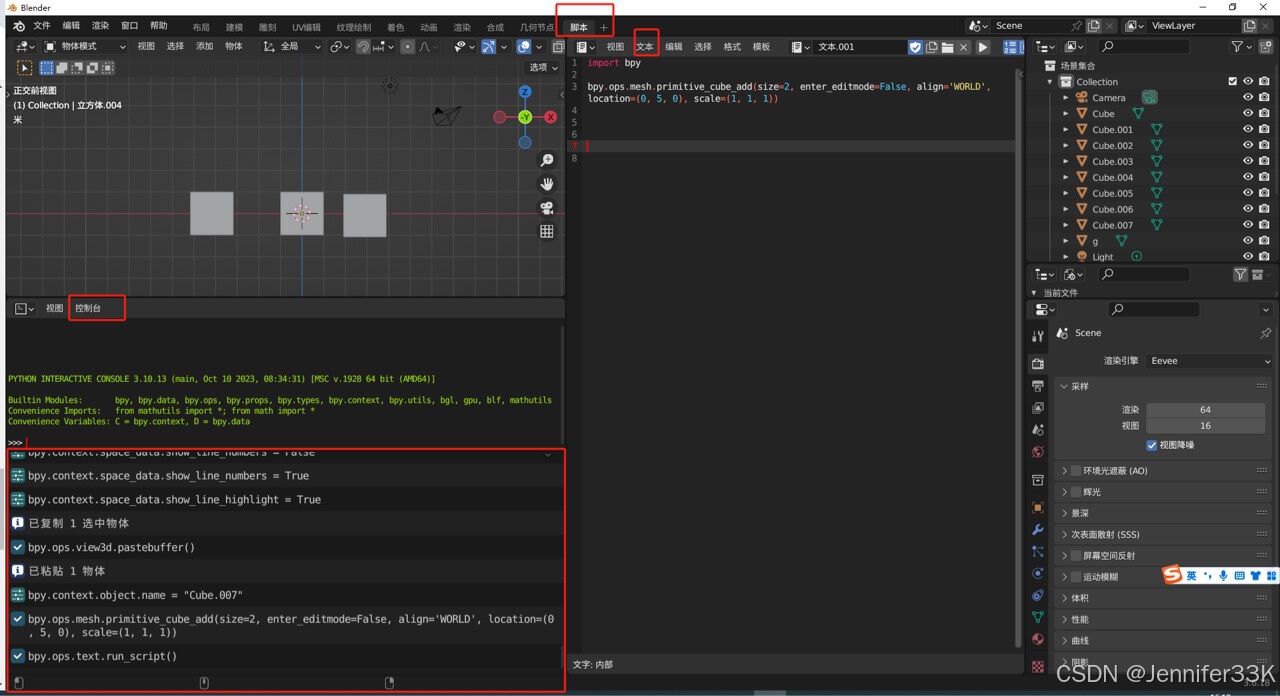The width and height of the screenshot is (1280, 696).
Task: Open the 物体模式 mode dropdown
Action: pyautogui.click(x=85, y=47)
